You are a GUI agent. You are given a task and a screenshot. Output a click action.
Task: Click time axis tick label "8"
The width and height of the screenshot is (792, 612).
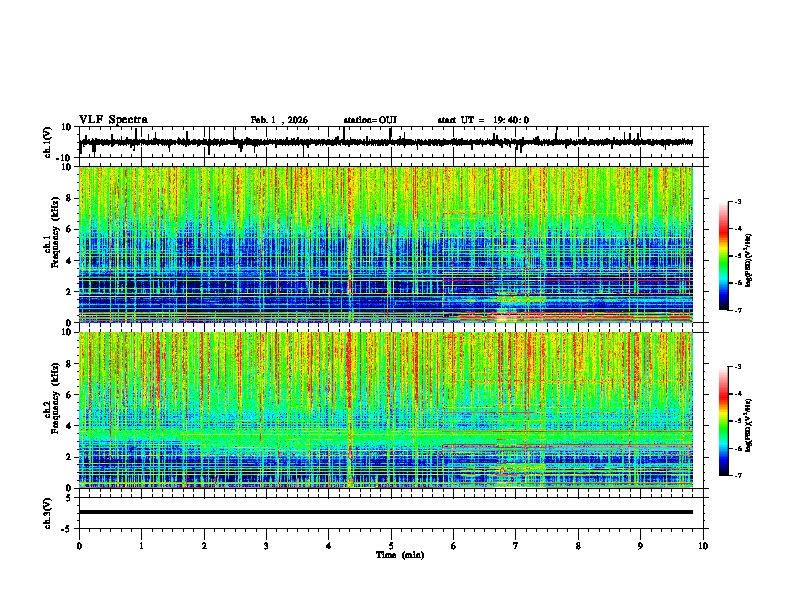pyautogui.click(x=578, y=546)
